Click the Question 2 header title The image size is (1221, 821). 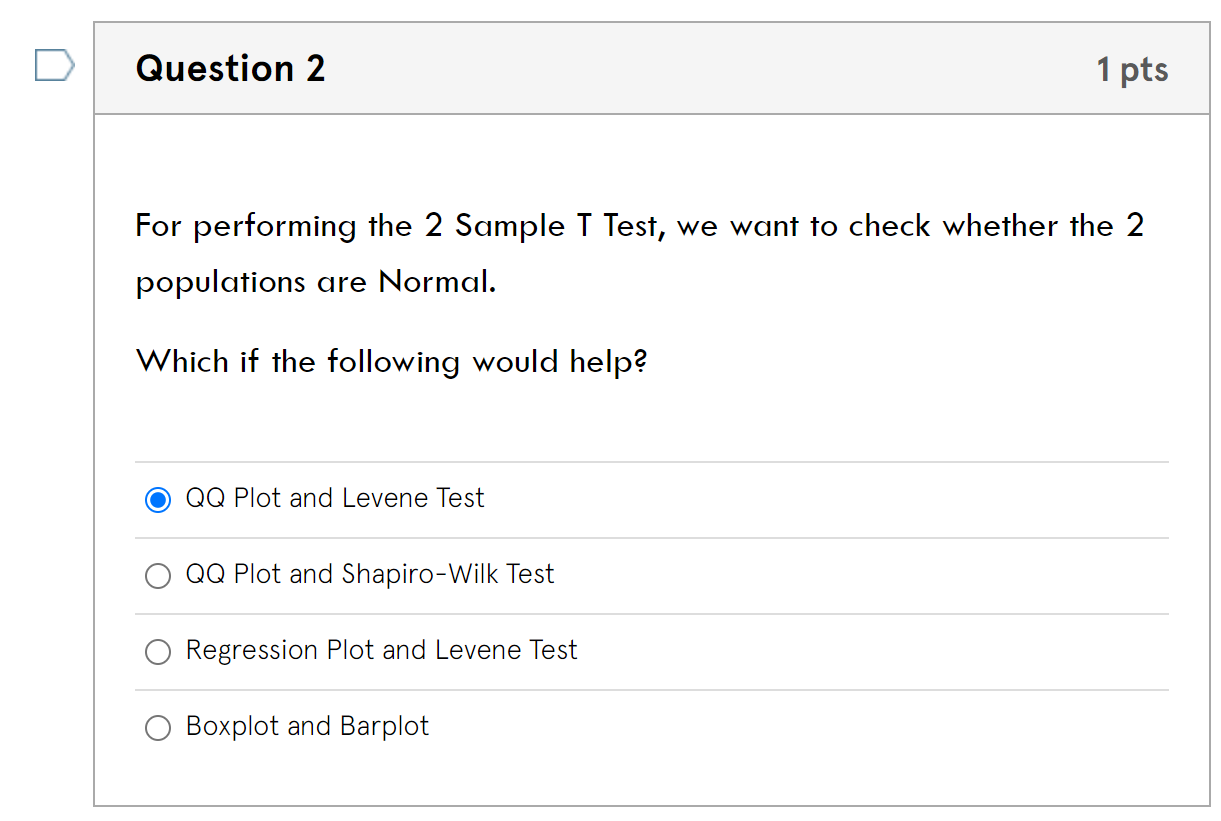pyautogui.click(x=231, y=68)
